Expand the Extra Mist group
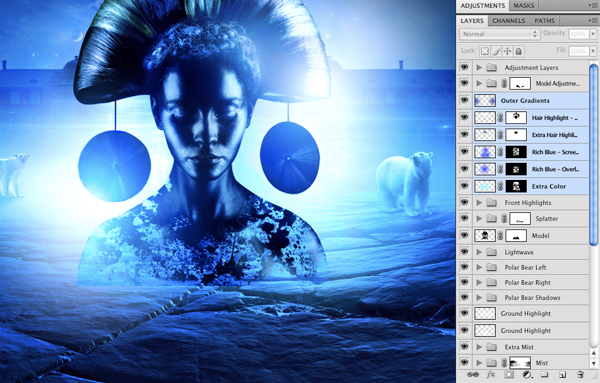 (479, 347)
